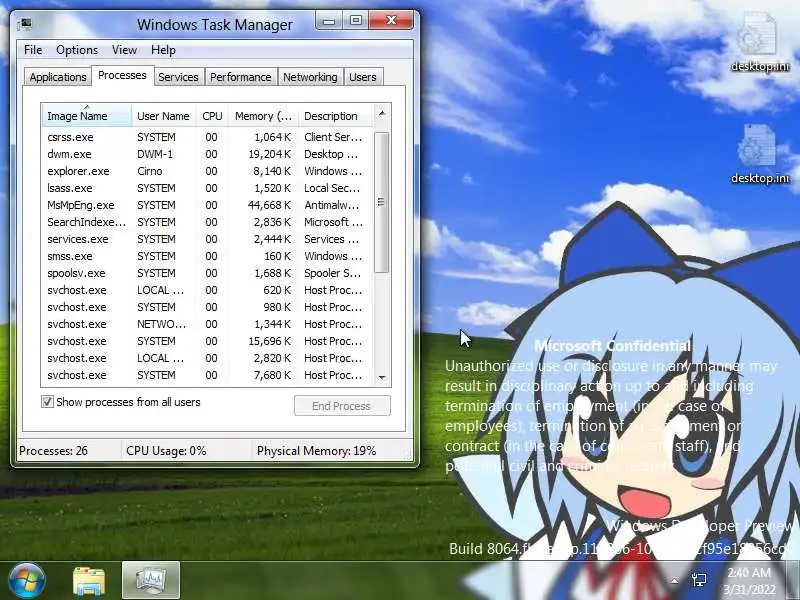This screenshot has height=600, width=800.
Task: Select svchost.exe using 620 K memory
Action: coord(207,290)
